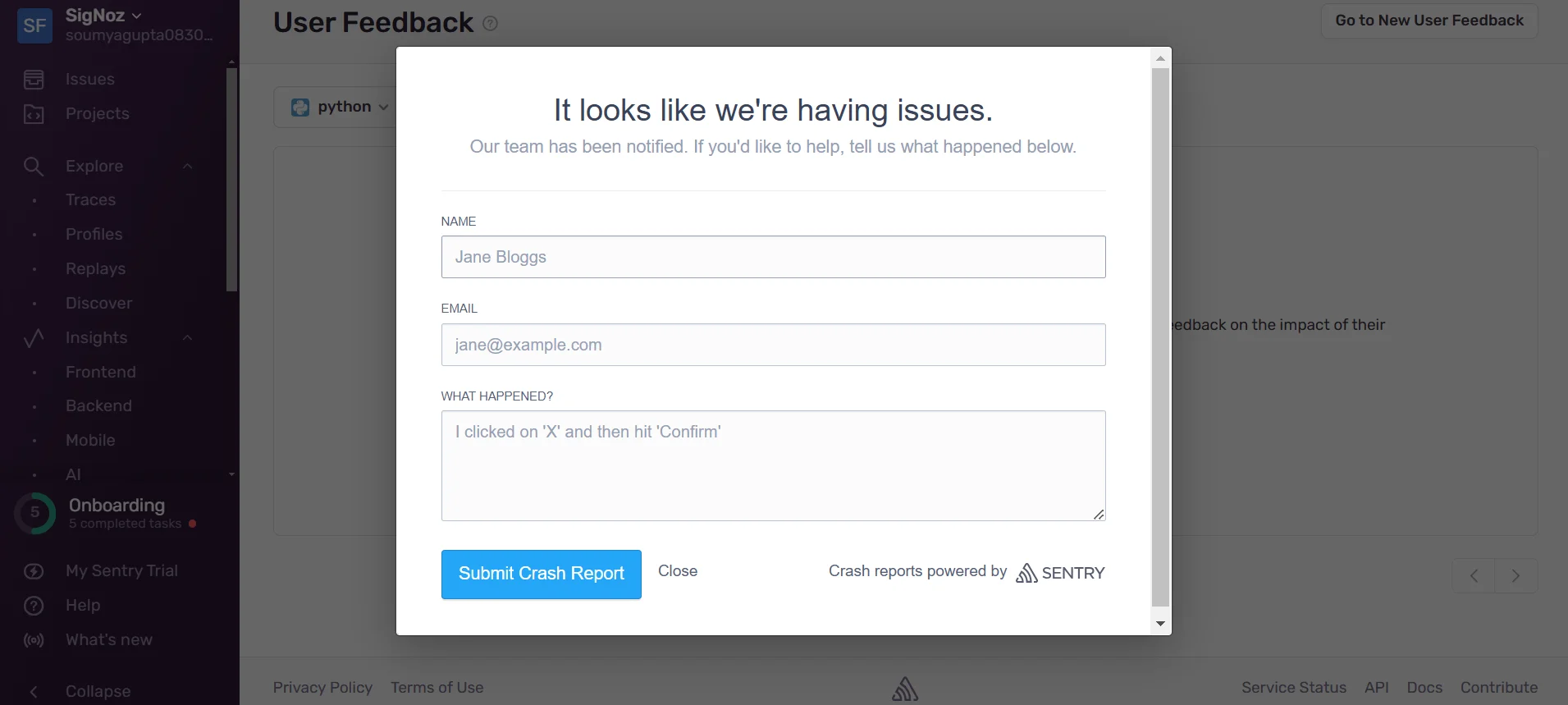The width and height of the screenshot is (1568, 705).
Task: Click the SF organization avatar
Action: 34,25
